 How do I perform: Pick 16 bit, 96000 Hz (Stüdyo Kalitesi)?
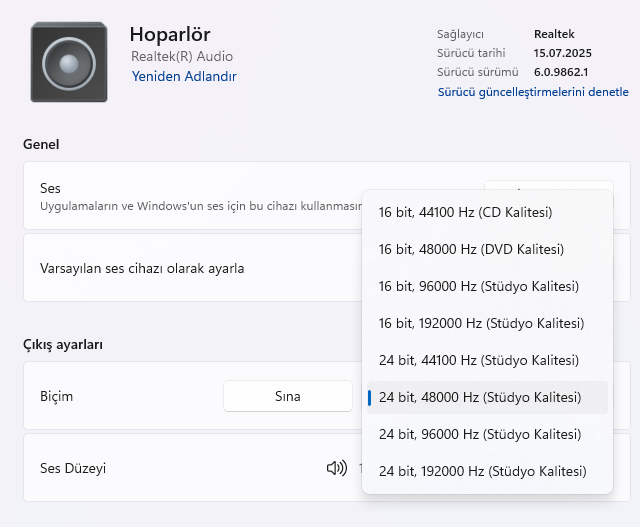pos(478,286)
